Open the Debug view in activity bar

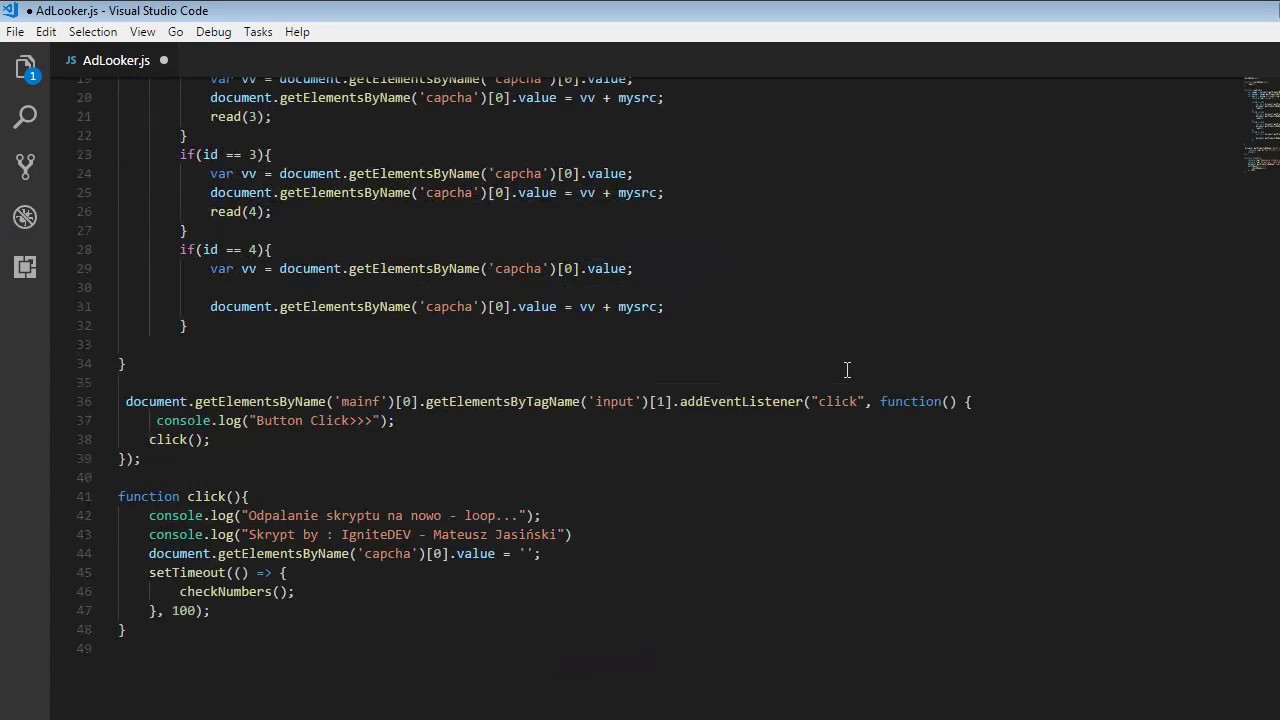coord(25,216)
